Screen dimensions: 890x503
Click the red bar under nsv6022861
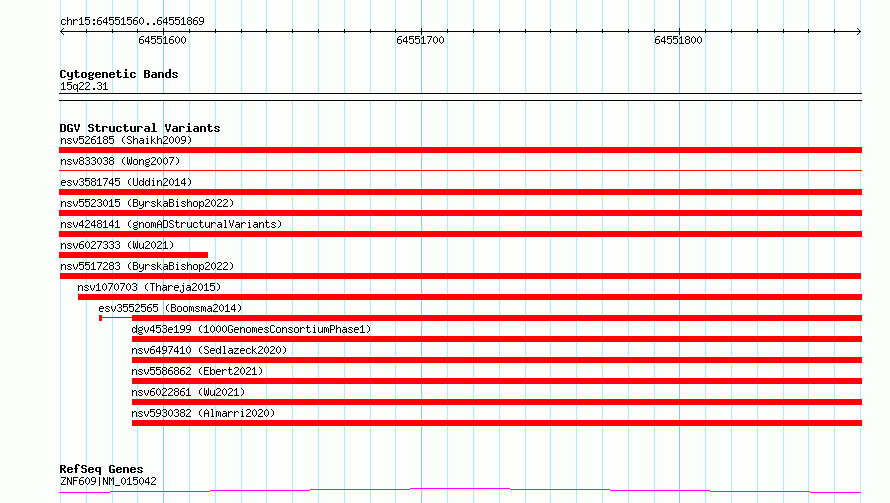coord(497,402)
